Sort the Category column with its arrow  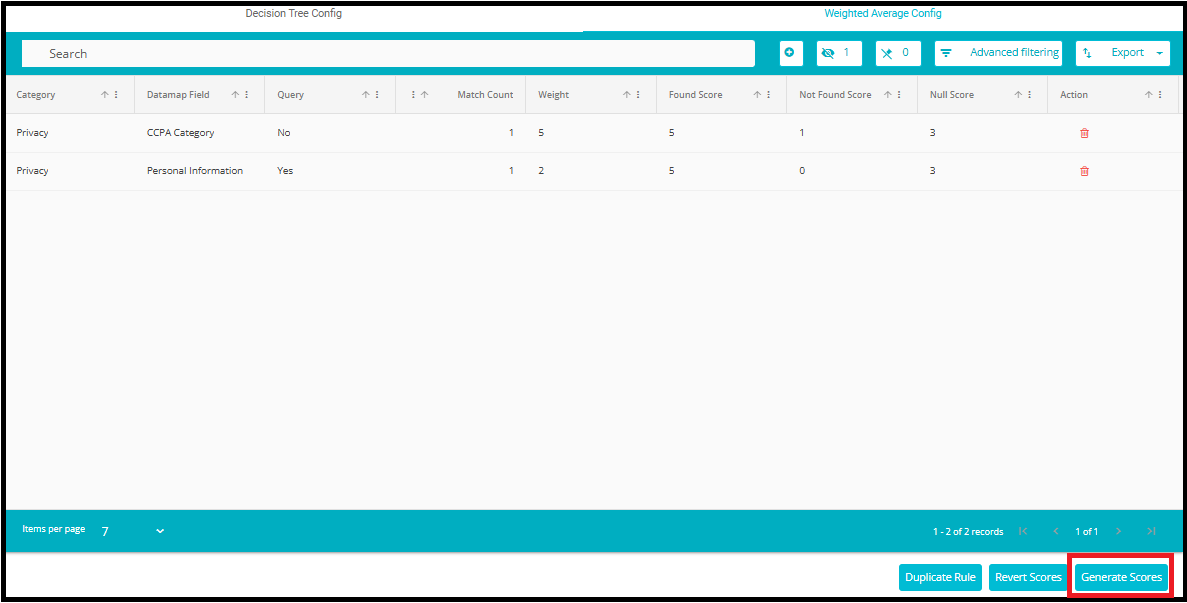point(105,95)
